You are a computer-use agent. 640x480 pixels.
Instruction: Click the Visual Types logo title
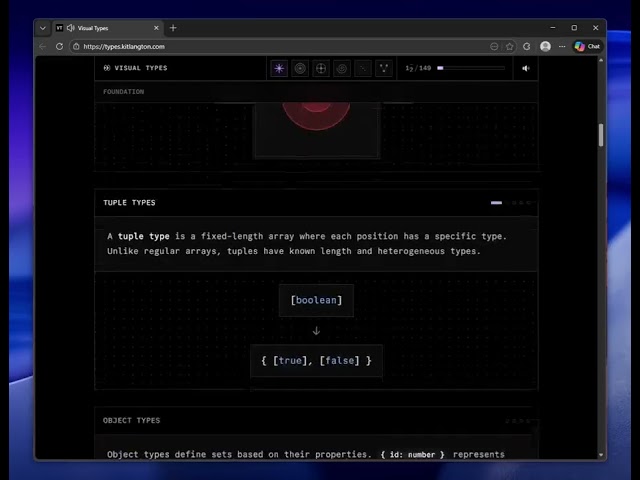136,68
